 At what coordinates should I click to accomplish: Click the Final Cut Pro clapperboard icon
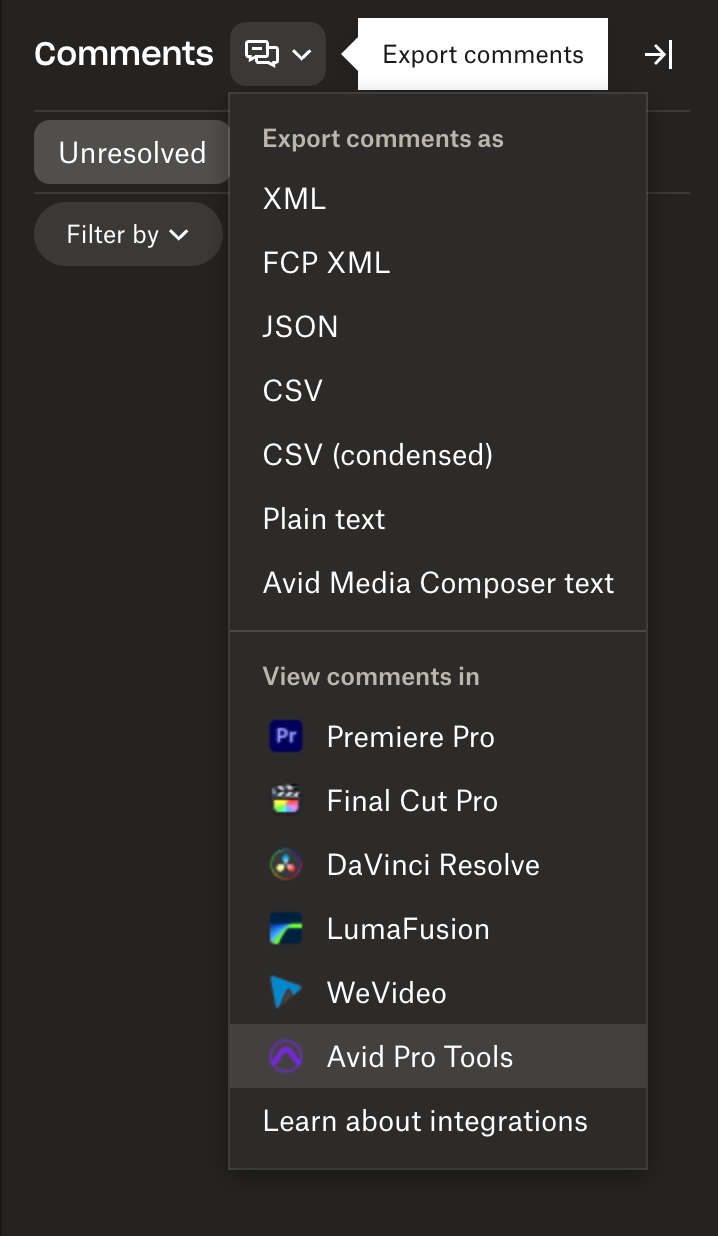point(286,801)
